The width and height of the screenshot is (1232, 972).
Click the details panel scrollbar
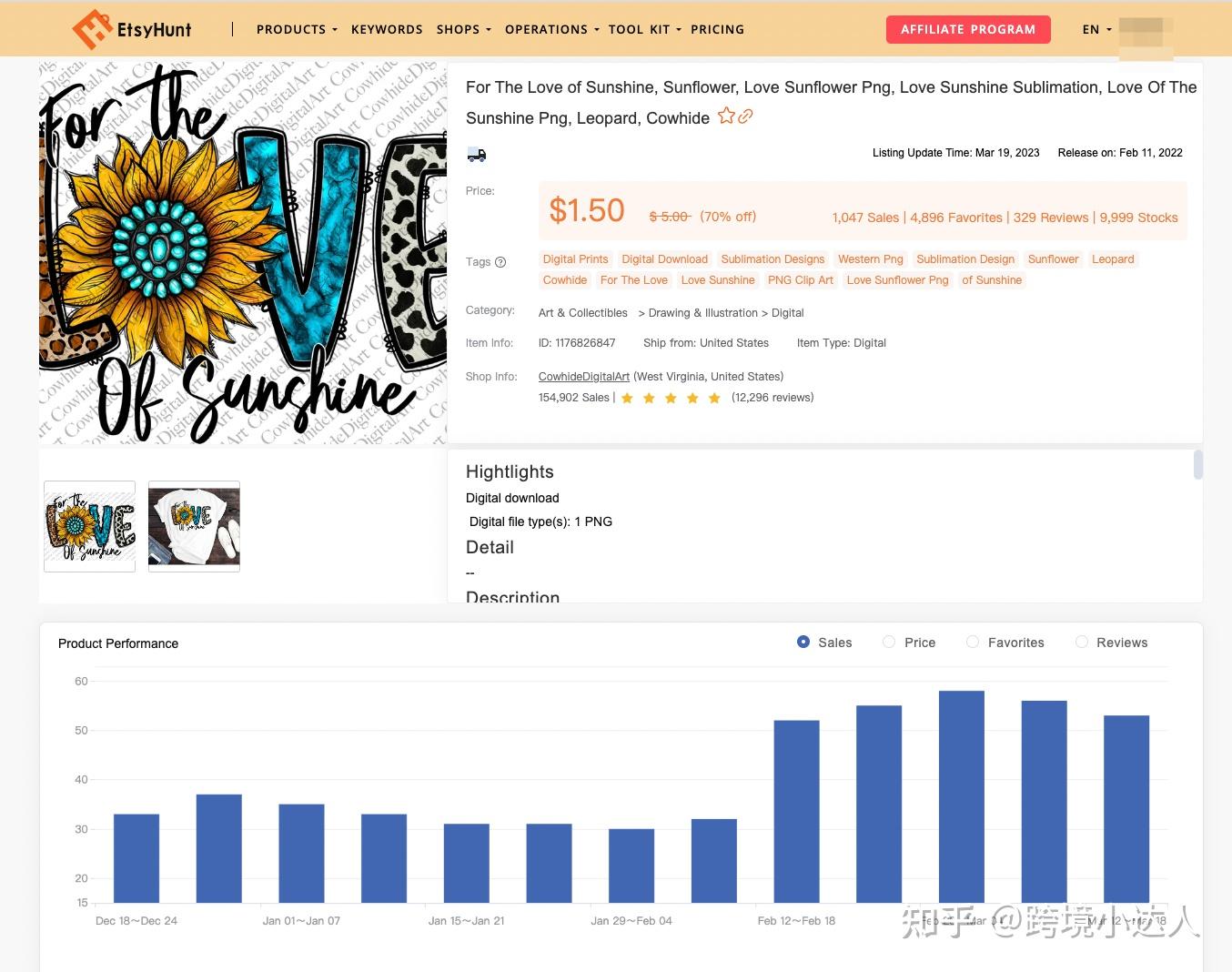1198,464
